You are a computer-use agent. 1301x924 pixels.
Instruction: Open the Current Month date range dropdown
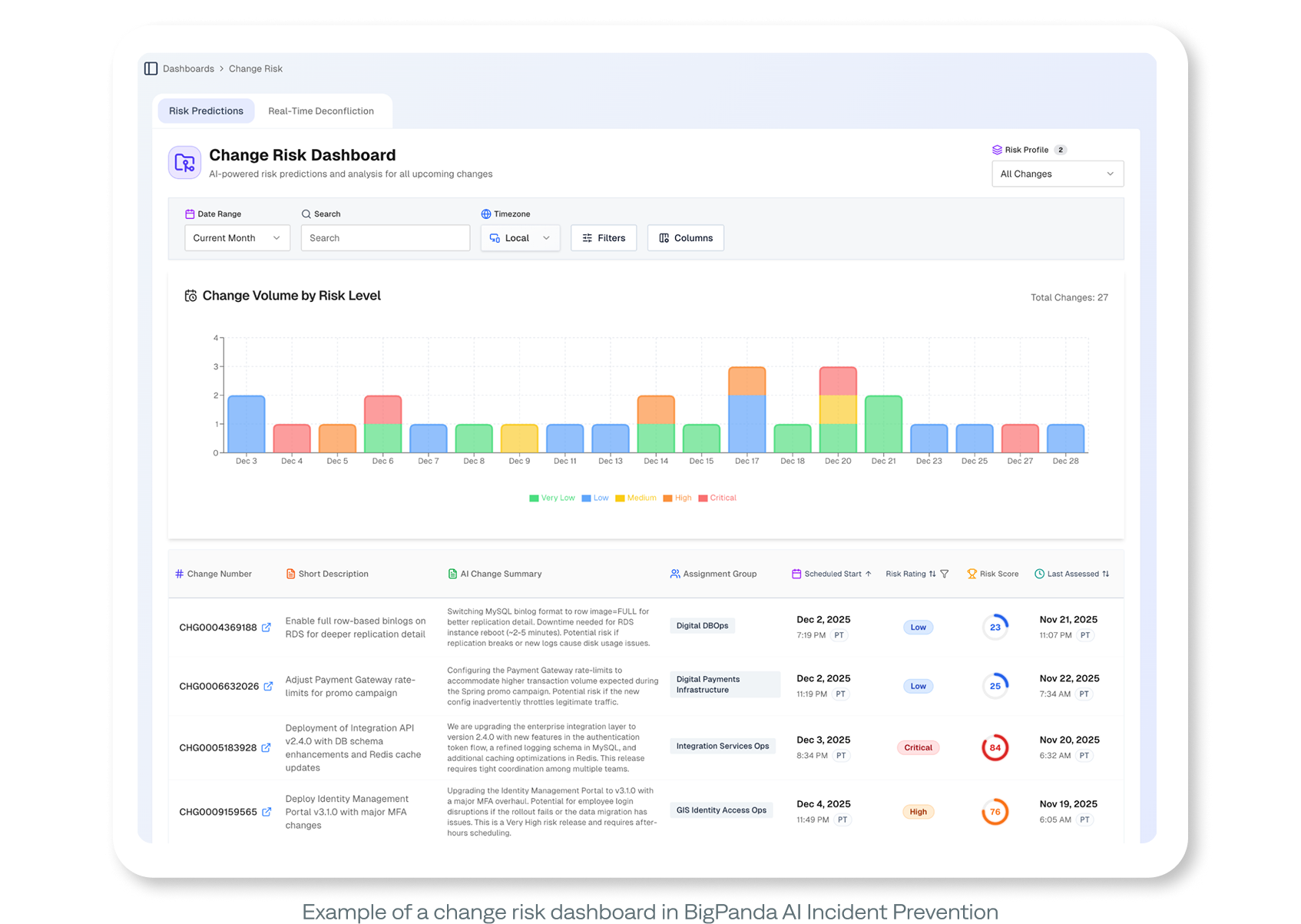[x=237, y=238]
